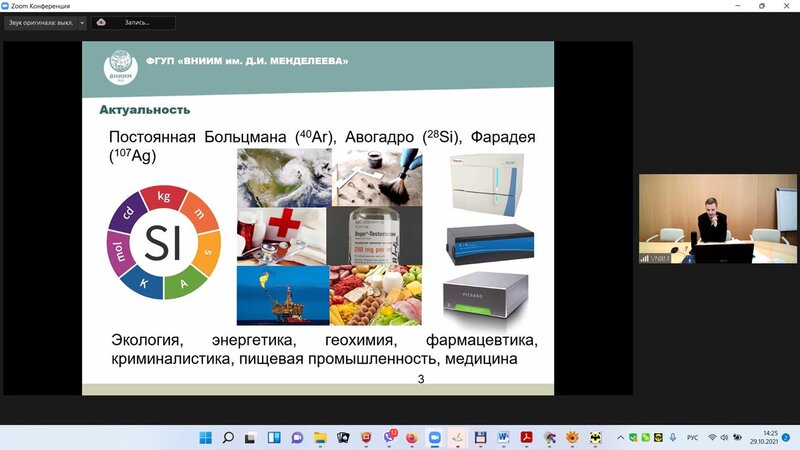Open Microsoft Word from the taskbar

503,437
